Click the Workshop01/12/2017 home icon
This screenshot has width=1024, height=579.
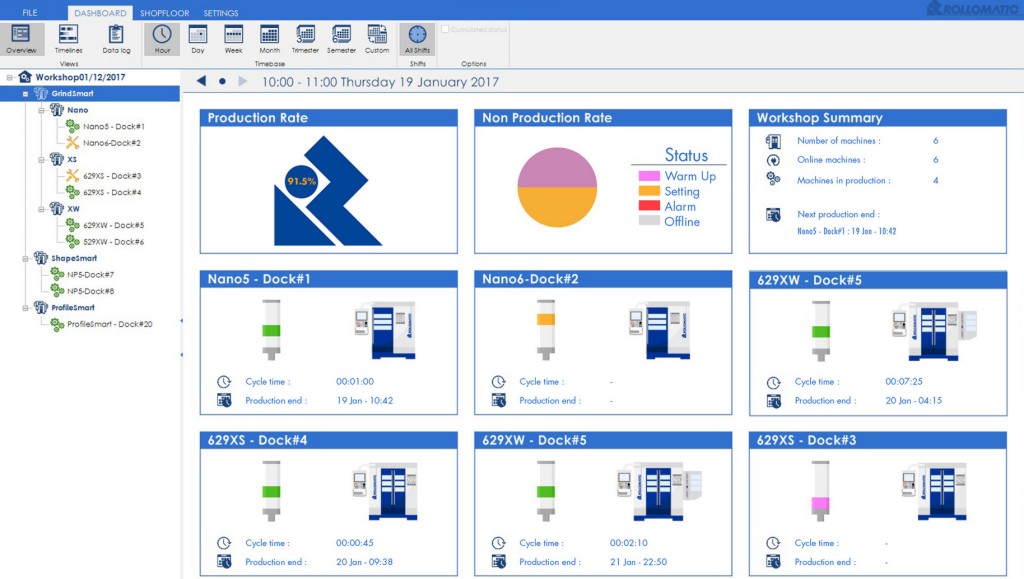pos(25,77)
